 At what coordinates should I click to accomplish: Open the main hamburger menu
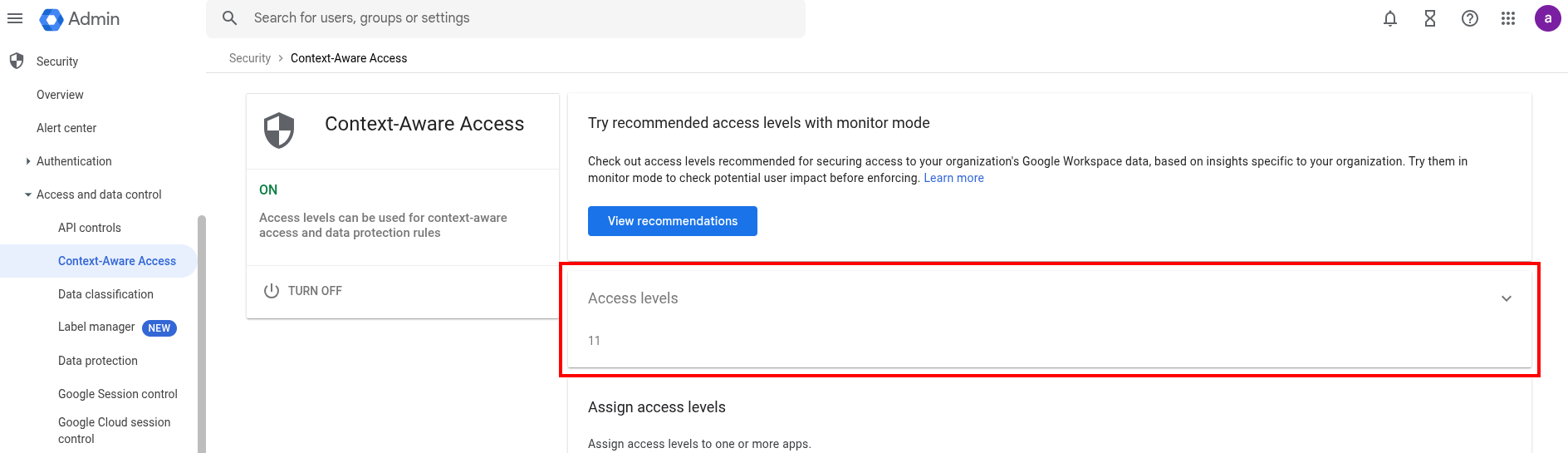point(15,18)
